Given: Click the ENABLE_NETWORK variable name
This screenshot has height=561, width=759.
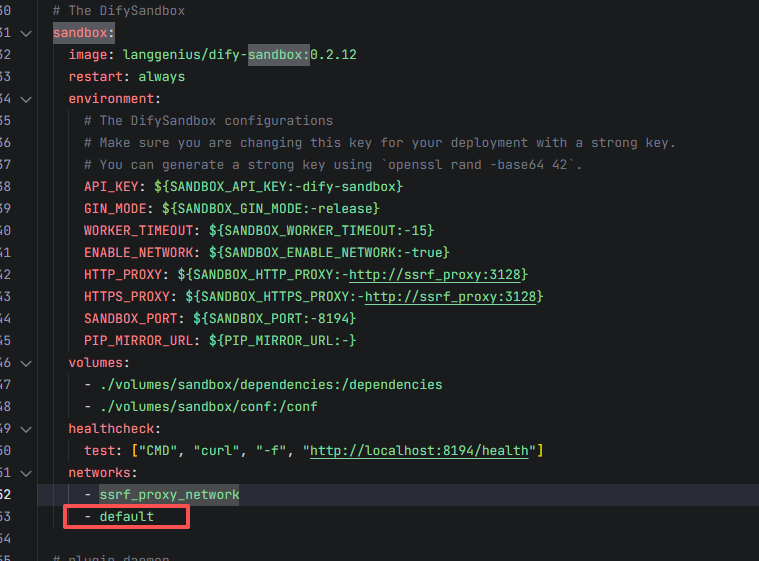Looking at the screenshot, I should tap(138, 253).
